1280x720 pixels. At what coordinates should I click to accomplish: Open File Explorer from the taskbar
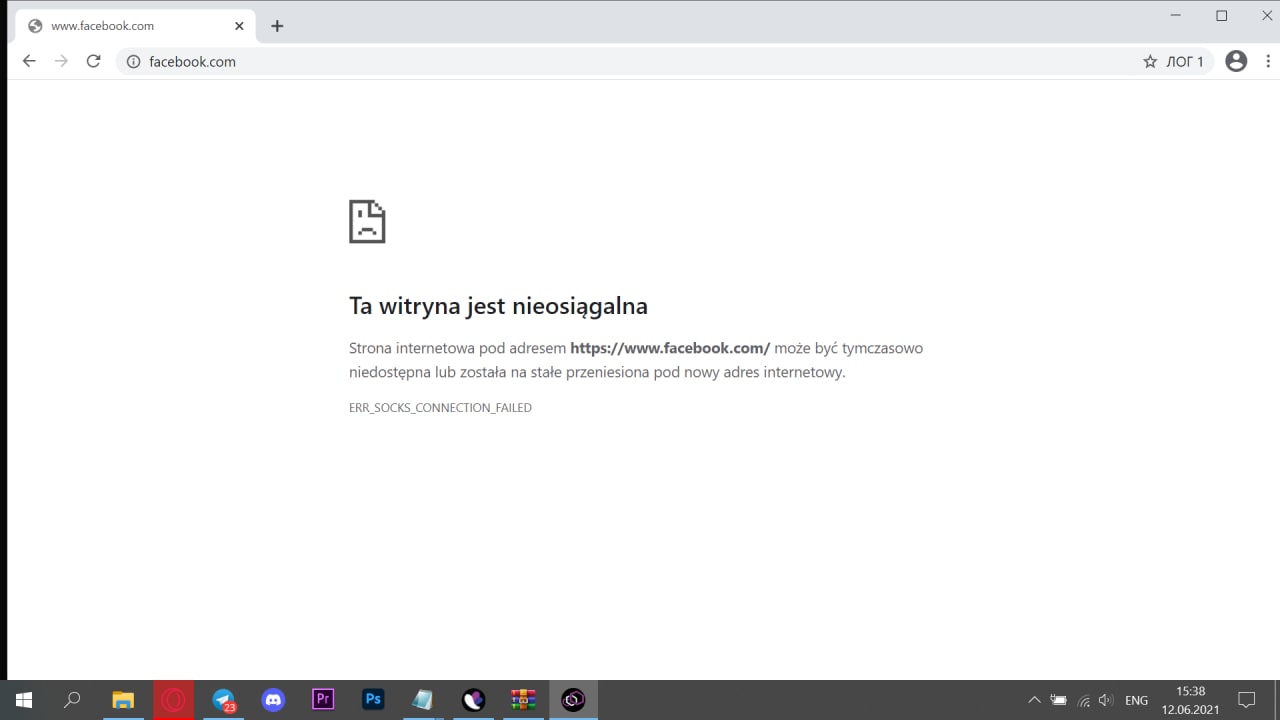123,700
